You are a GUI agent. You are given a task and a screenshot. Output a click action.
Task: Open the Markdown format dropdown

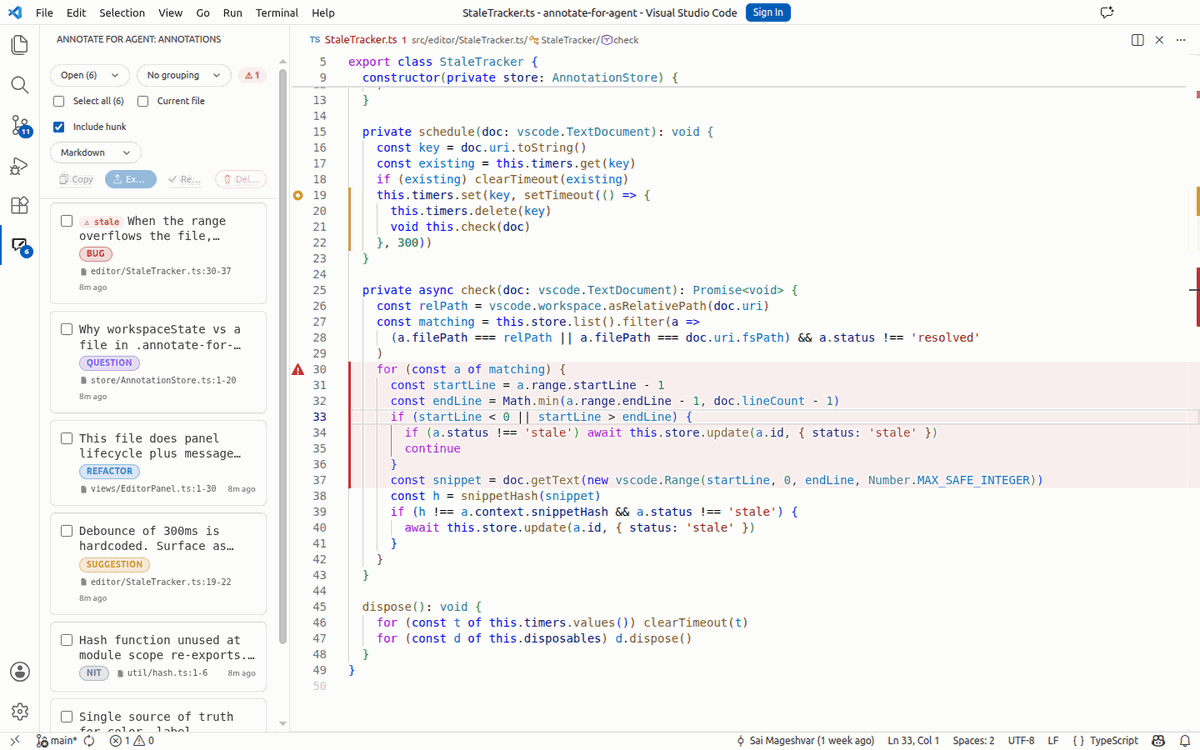coord(95,153)
